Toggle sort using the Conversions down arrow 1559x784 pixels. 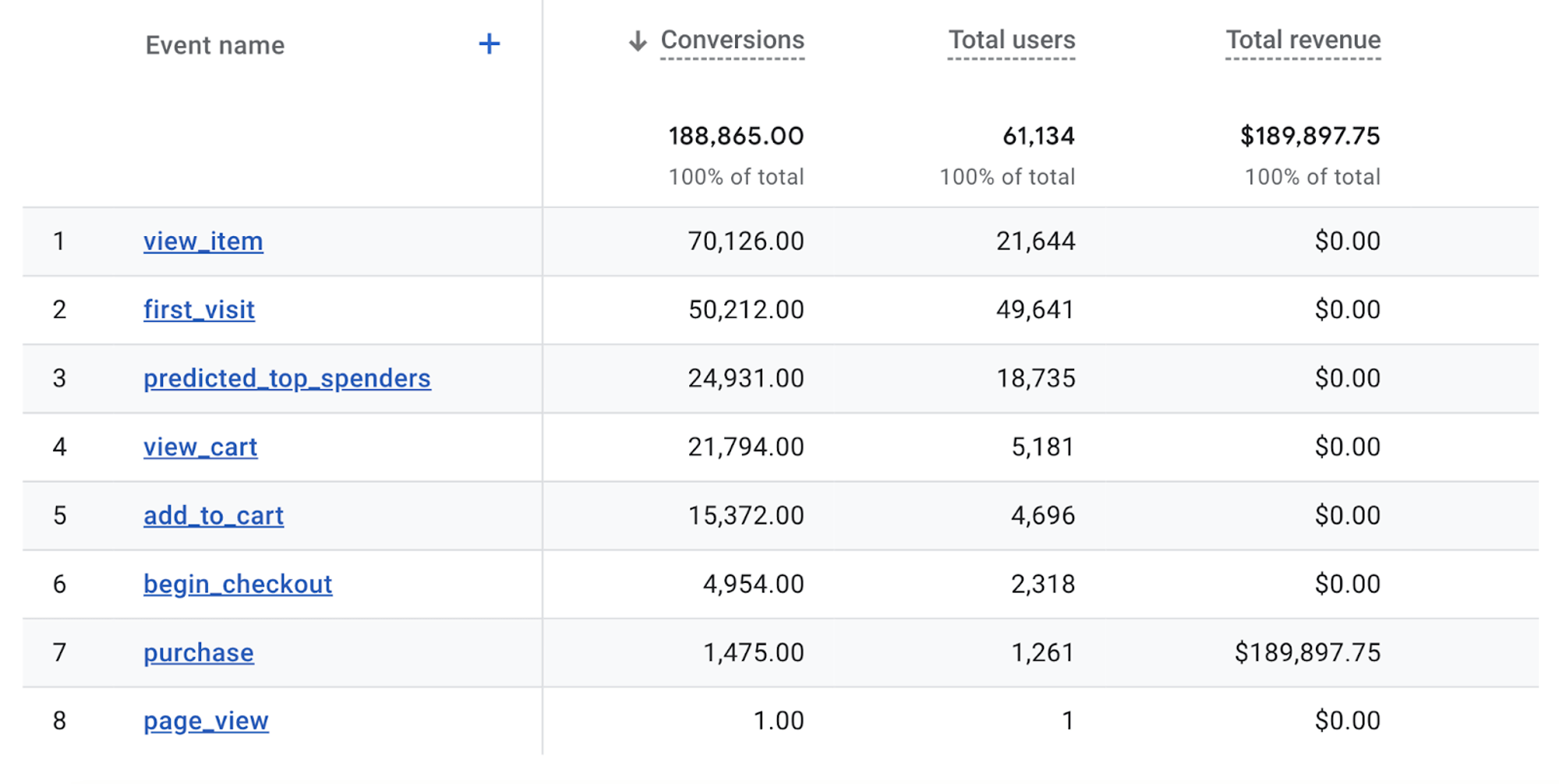638,41
